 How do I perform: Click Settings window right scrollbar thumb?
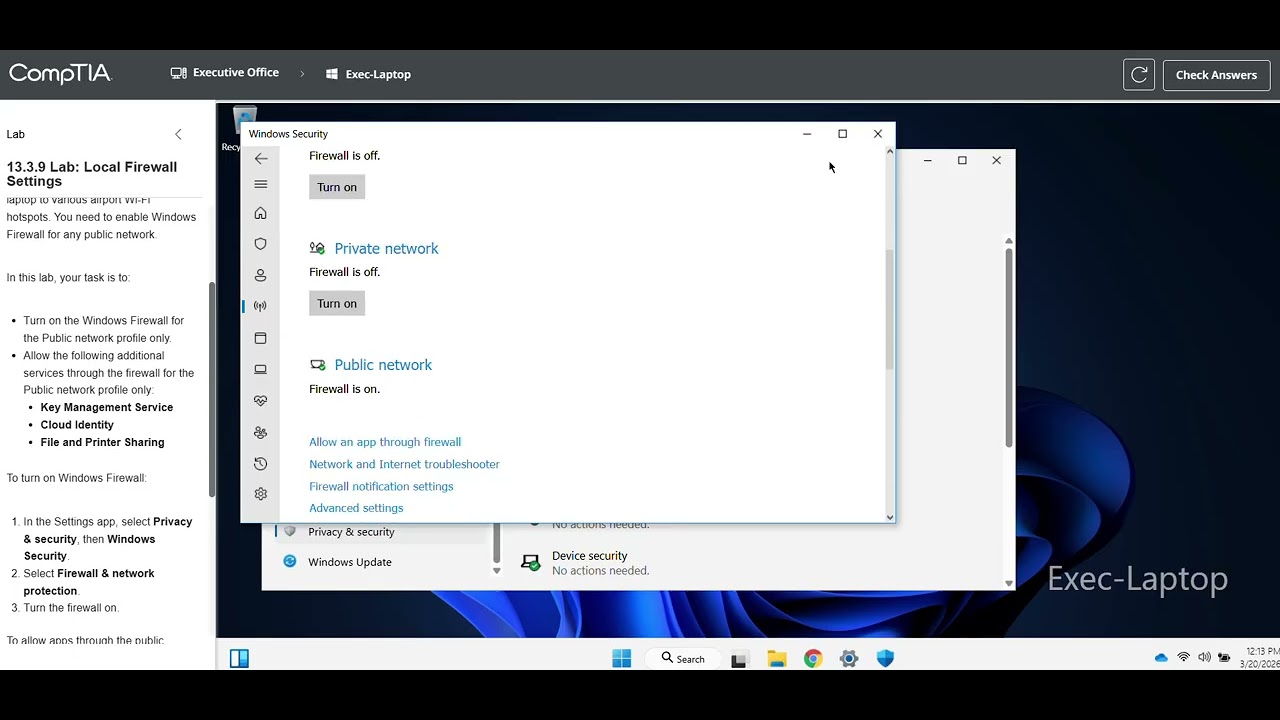pyautogui.click(x=1008, y=346)
